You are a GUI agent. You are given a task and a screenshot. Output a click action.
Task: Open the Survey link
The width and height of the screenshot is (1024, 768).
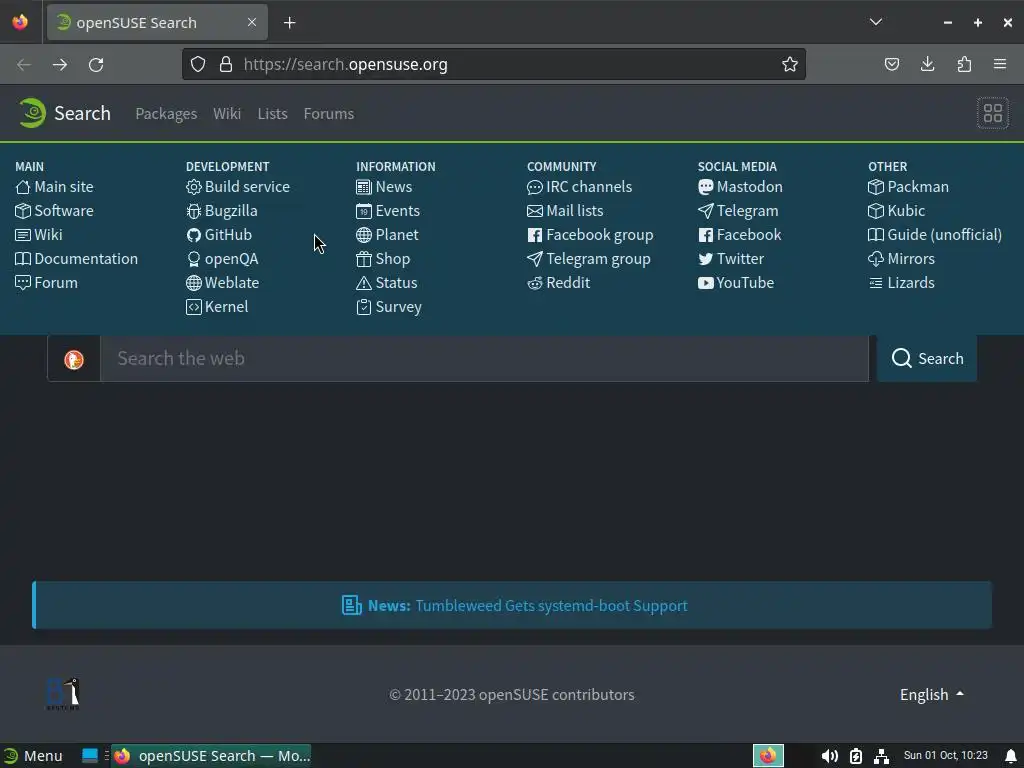389,307
